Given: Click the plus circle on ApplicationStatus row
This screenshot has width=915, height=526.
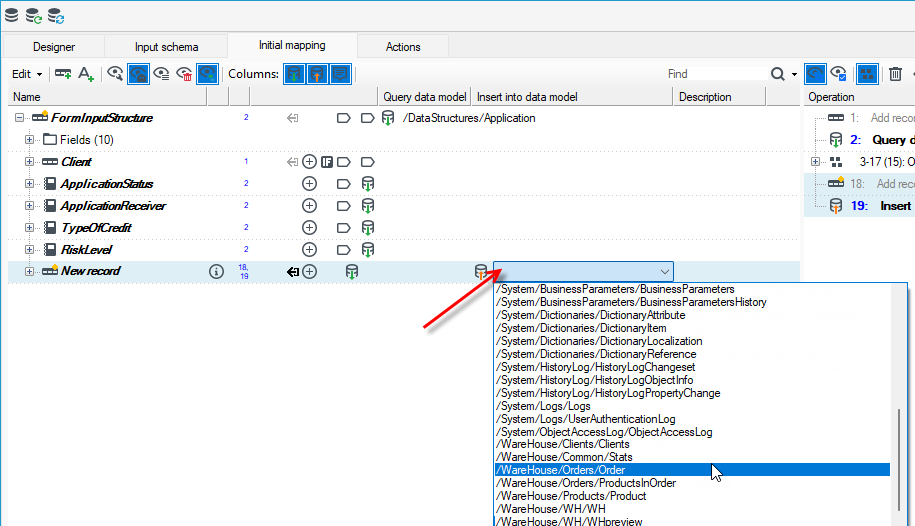Looking at the screenshot, I should pos(309,184).
